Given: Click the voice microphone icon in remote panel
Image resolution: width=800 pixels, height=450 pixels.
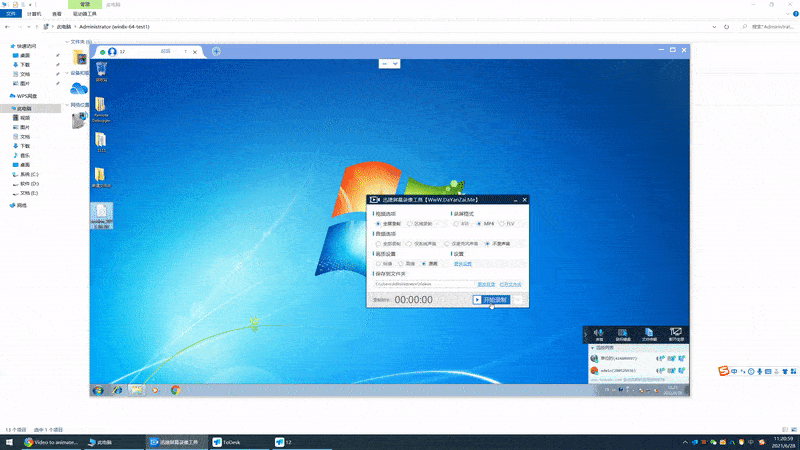Looking at the screenshot, I should pyautogui.click(x=599, y=334).
